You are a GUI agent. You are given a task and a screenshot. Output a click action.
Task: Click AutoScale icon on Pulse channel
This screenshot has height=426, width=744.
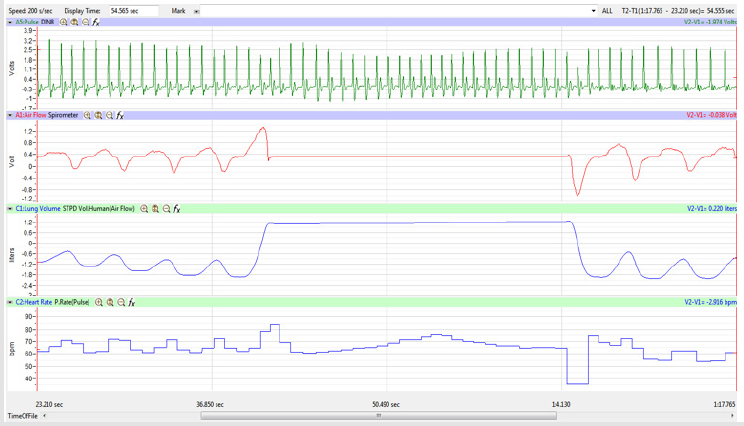tap(75, 21)
